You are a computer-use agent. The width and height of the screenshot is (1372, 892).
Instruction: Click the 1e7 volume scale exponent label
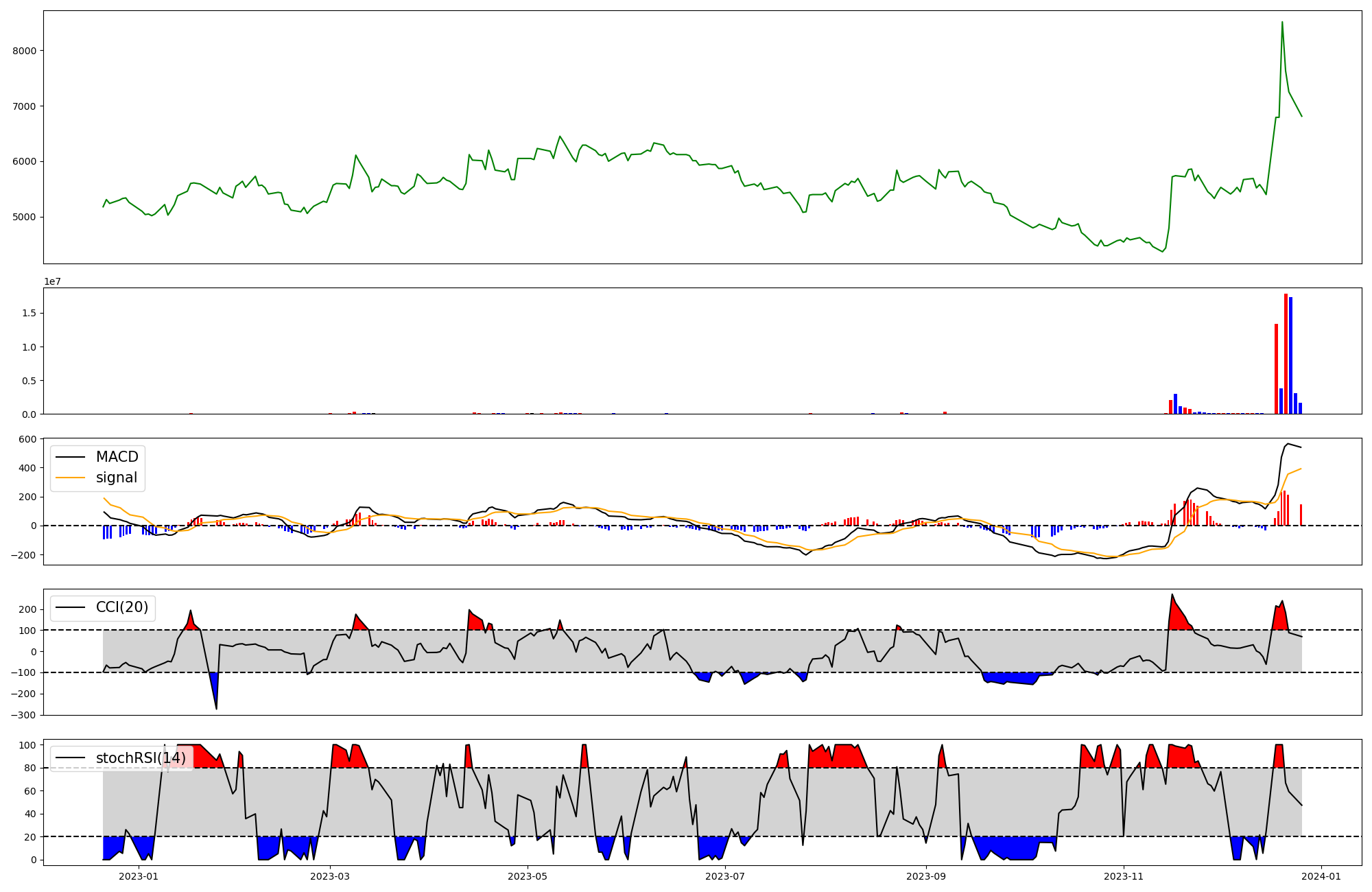tap(53, 282)
